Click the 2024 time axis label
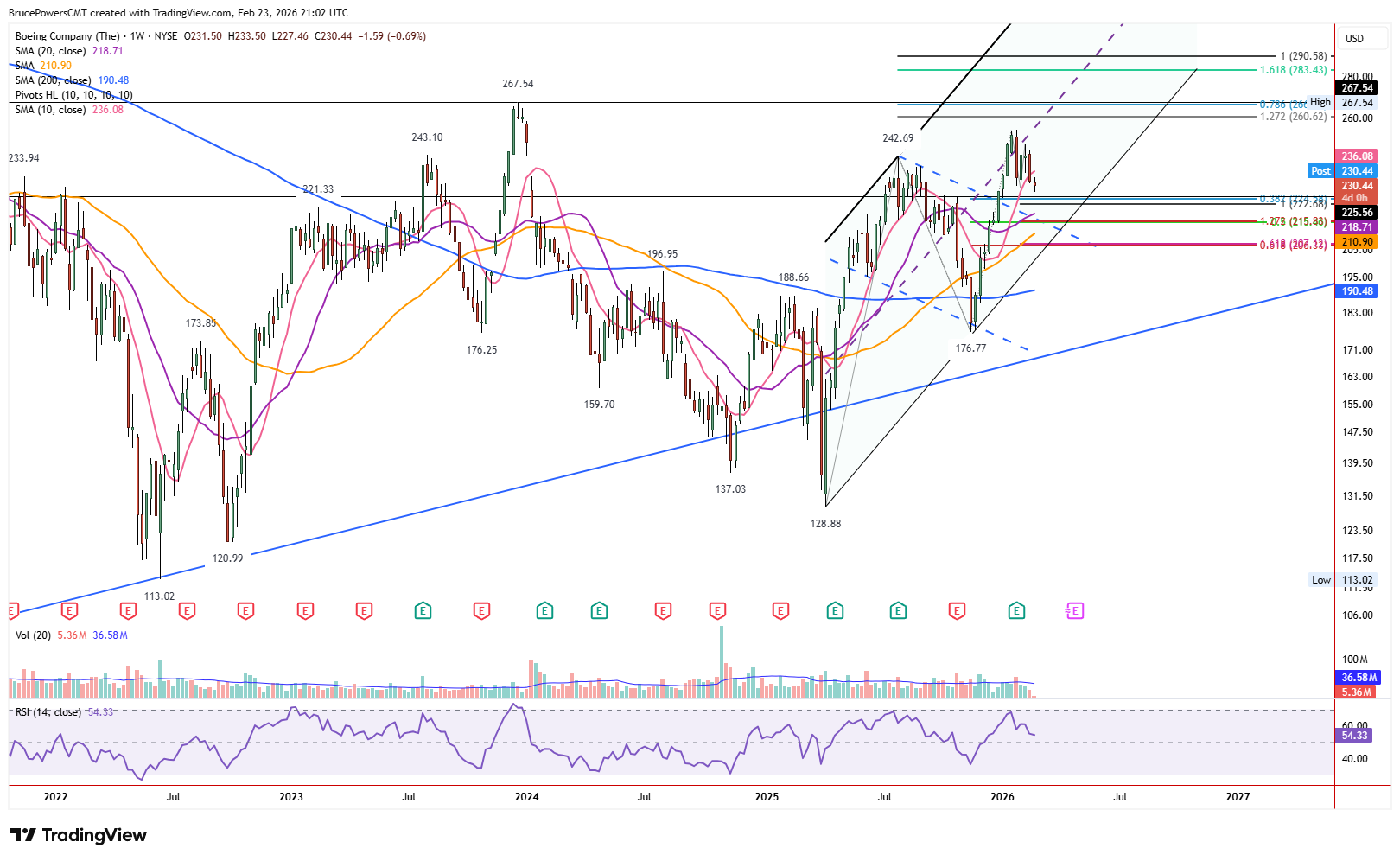Image resolution: width=1400 pixels, height=861 pixels. [526, 797]
